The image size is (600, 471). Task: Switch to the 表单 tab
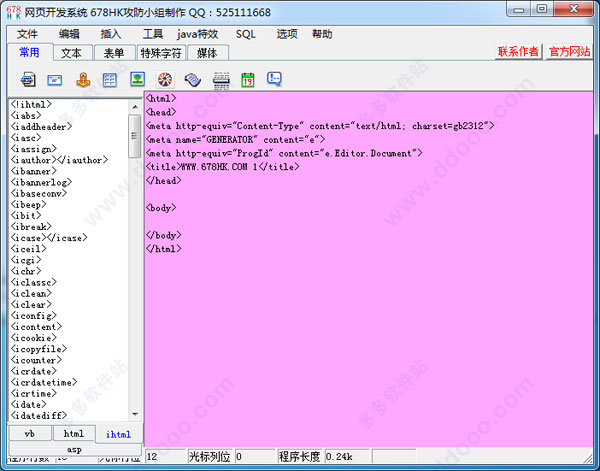tap(114, 53)
